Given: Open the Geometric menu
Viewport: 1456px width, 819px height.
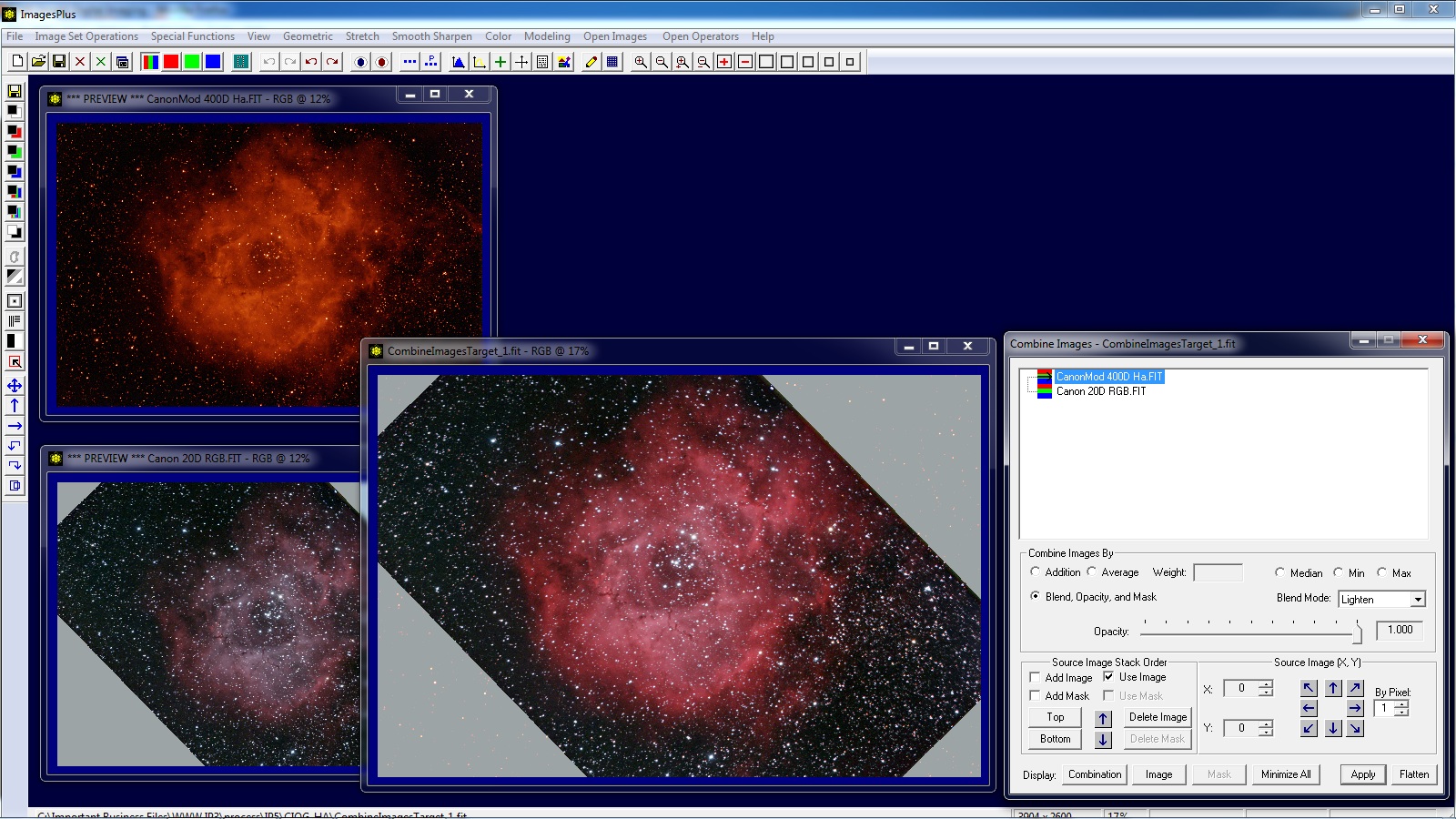Looking at the screenshot, I should point(308,36).
